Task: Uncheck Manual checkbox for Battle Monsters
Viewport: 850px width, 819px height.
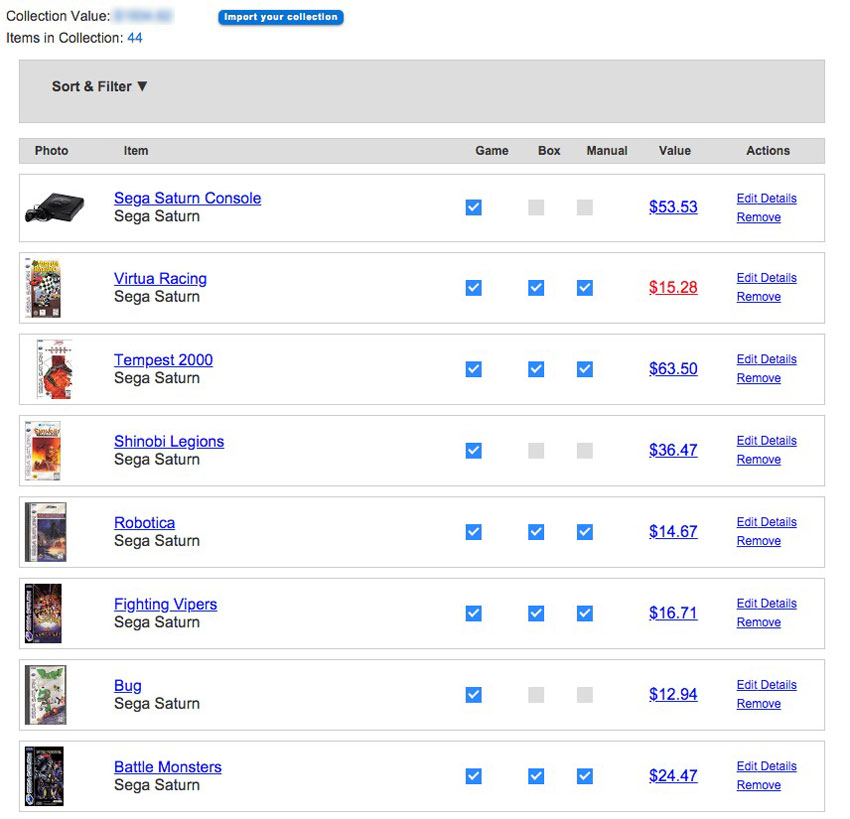Action: [584, 776]
